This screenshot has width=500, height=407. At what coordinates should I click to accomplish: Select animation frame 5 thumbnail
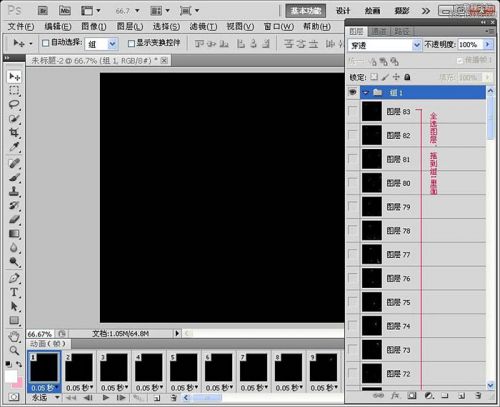pyautogui.click(x=184, y=367)
